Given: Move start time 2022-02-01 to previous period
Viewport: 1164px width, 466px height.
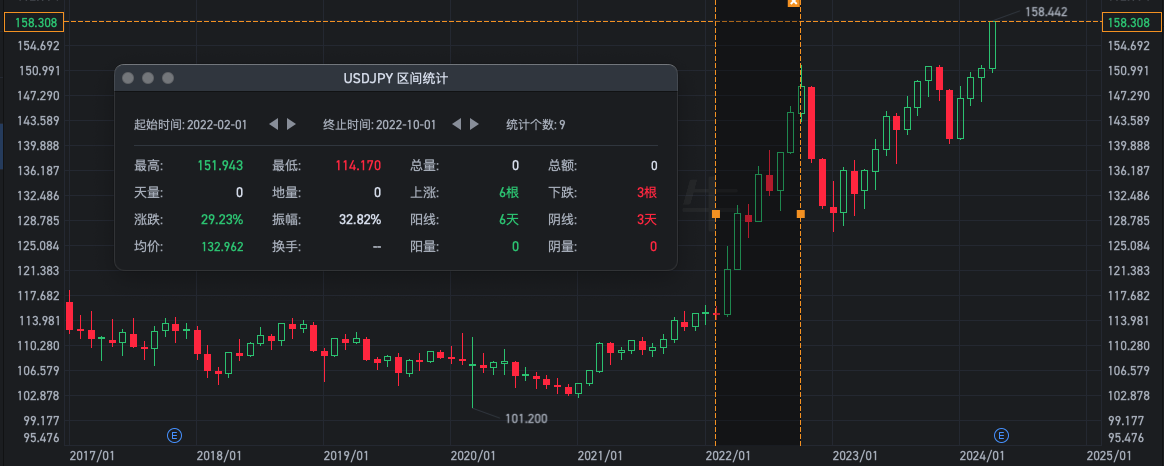Looking at the screenshot, I should coord(273,124).
